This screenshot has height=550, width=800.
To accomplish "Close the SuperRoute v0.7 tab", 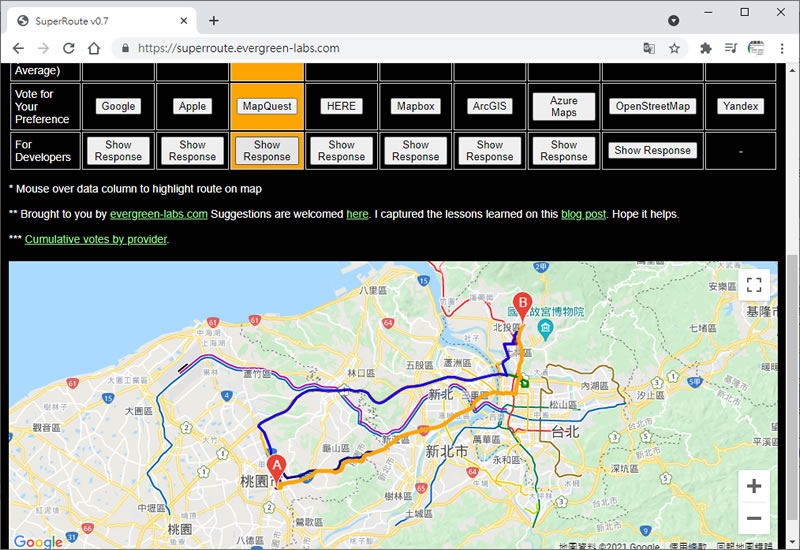I will (184, 21).
